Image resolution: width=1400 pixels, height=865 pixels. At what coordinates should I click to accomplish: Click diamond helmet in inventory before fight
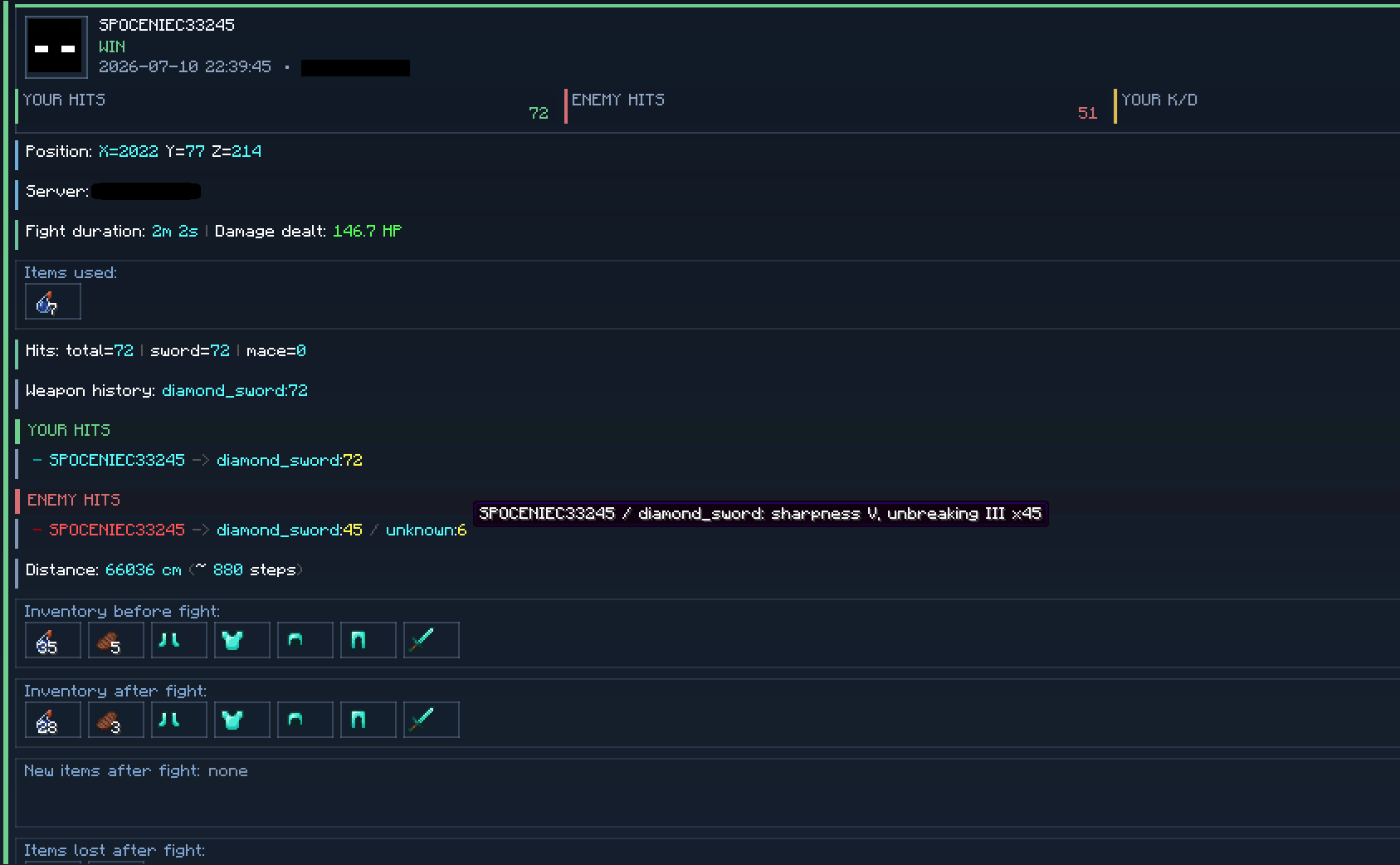(305, 640)
